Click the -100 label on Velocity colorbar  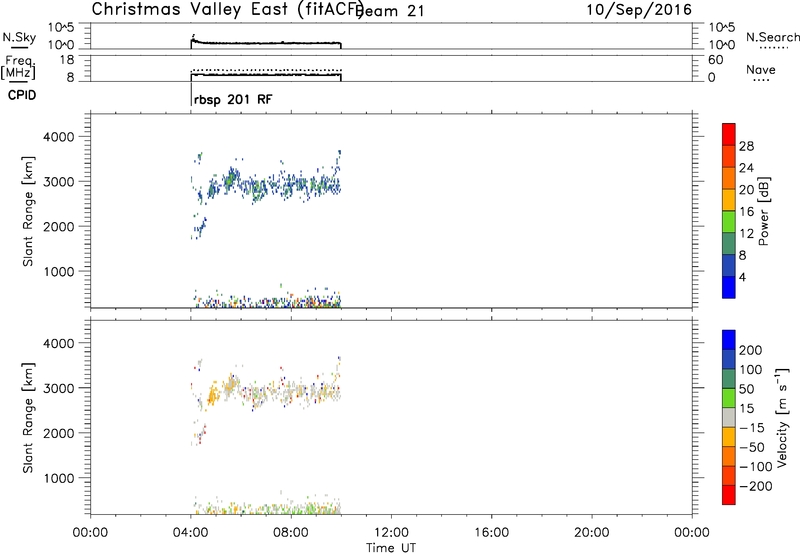pyautogui.click(x=756, y=467)
